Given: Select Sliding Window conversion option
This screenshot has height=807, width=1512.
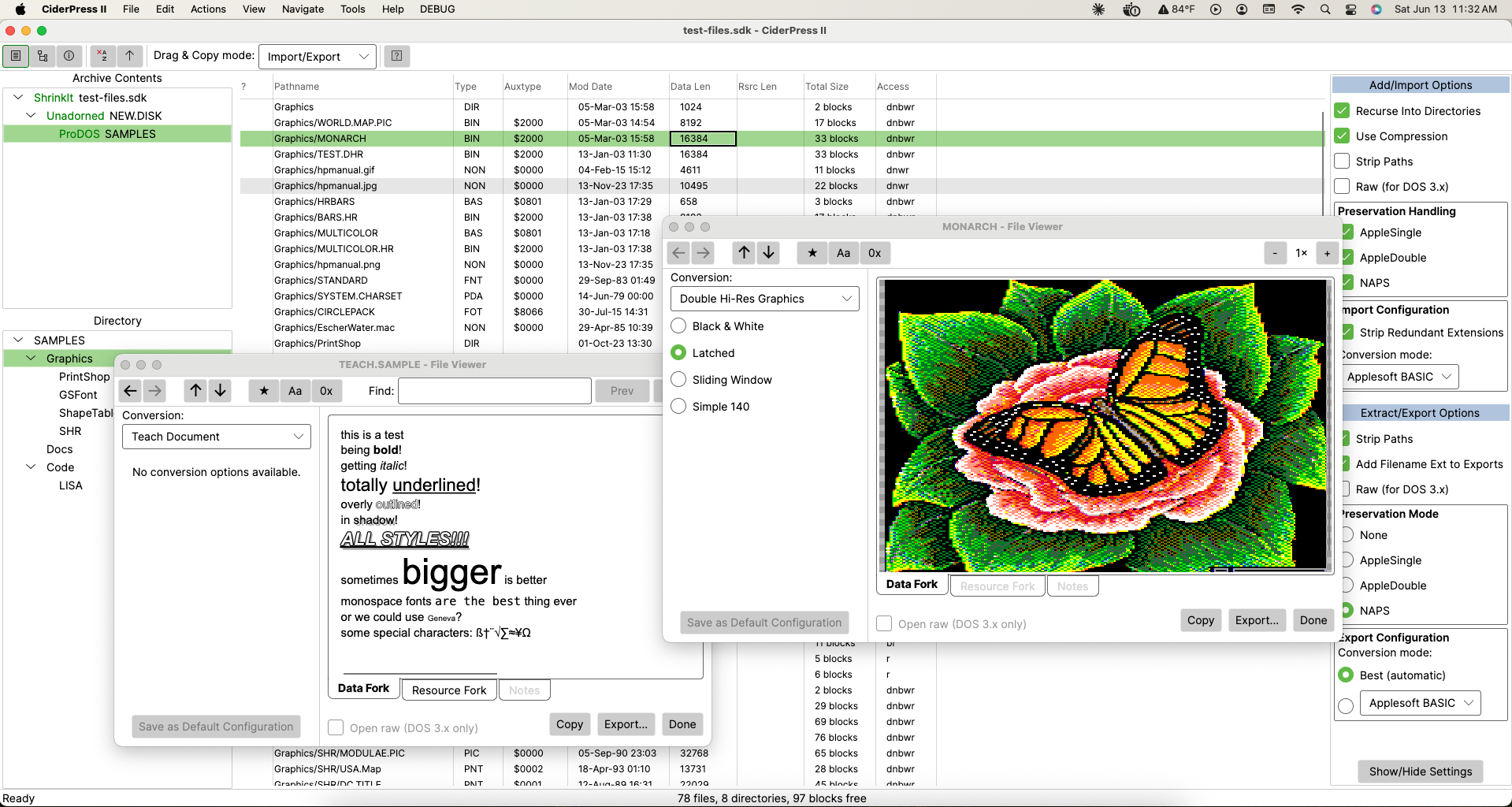Looking at the screenshot, I should (x=678, y=380).
